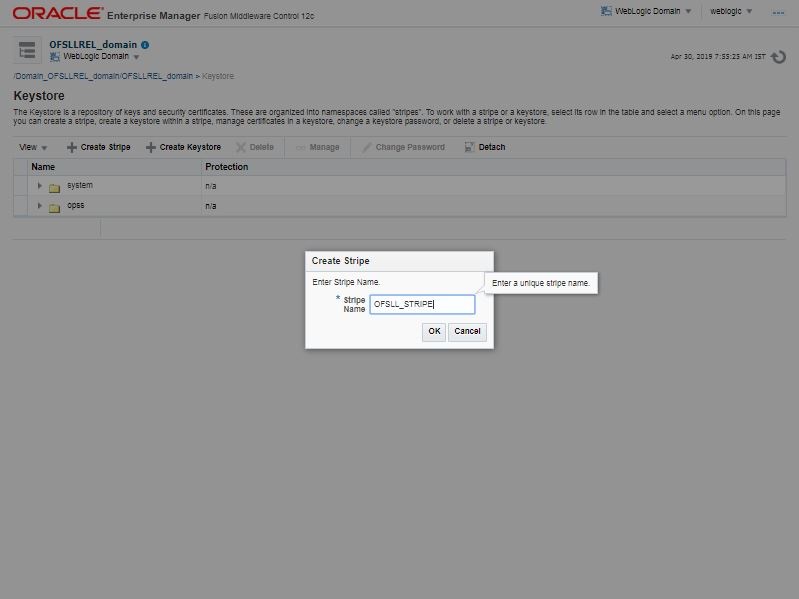Expand the system stripe row

(x=40, y=186)
